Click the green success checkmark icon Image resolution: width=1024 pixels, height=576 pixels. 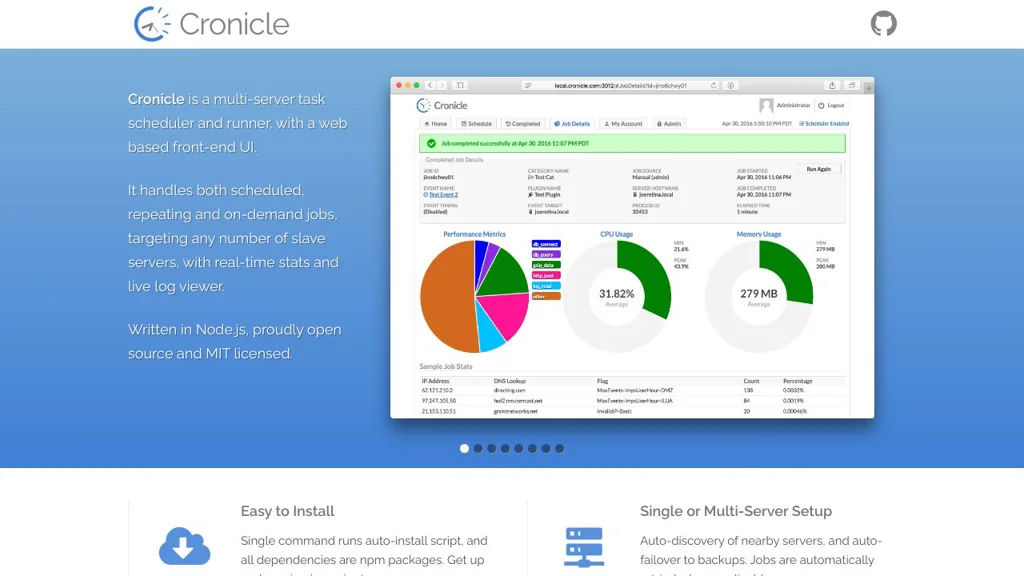(x=431, y=143)
